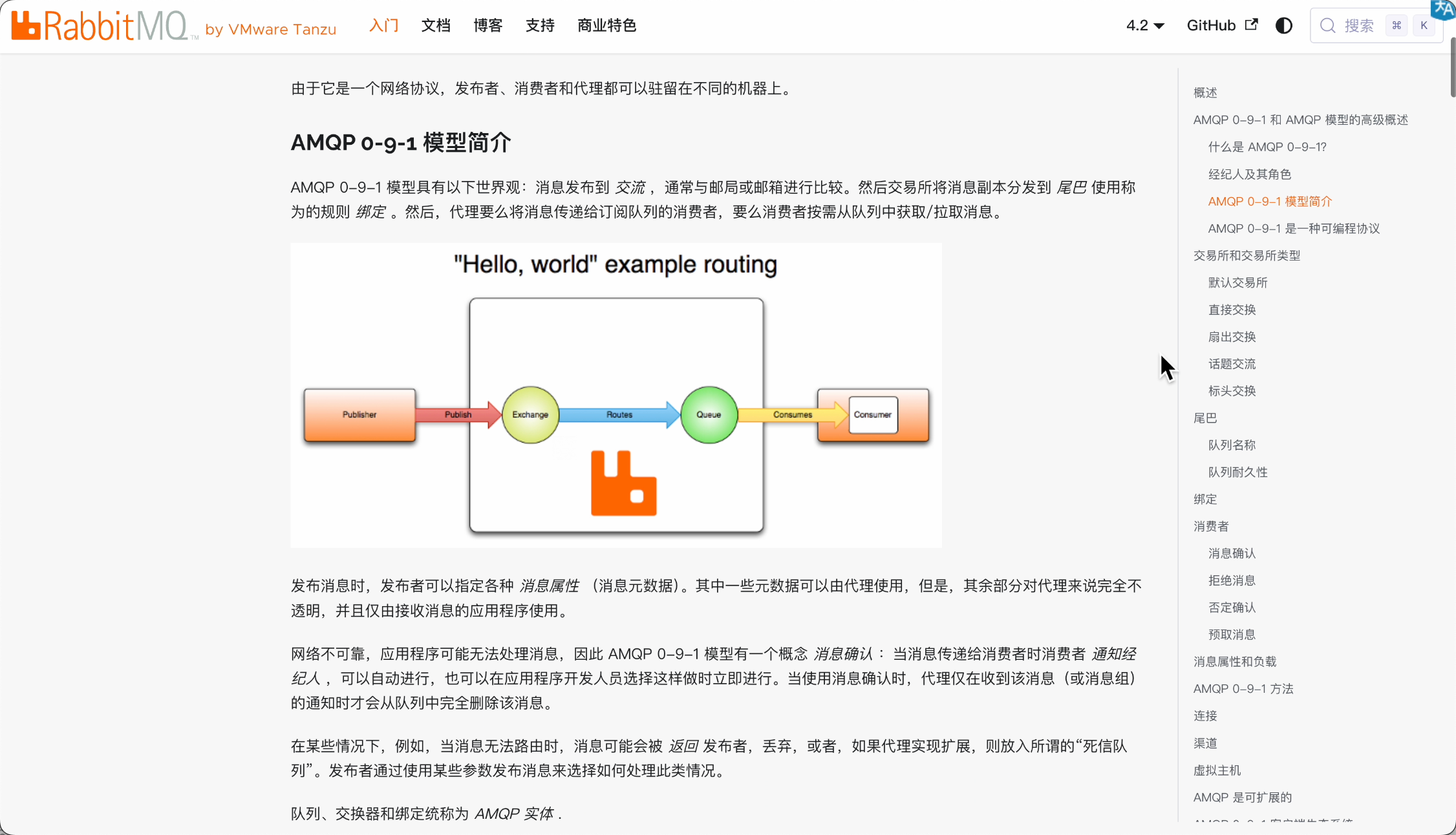Open the 文档 nav menu item

point(435,25)
